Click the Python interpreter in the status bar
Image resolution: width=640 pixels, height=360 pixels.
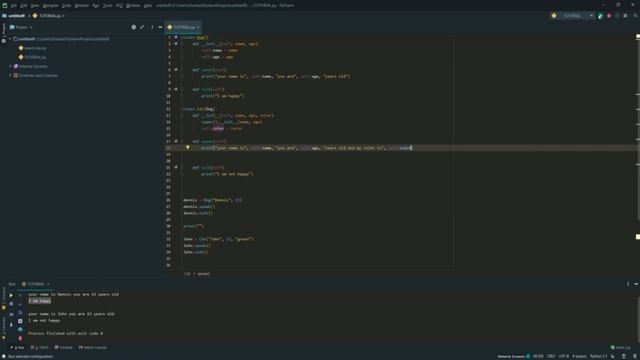click(599, 356)
